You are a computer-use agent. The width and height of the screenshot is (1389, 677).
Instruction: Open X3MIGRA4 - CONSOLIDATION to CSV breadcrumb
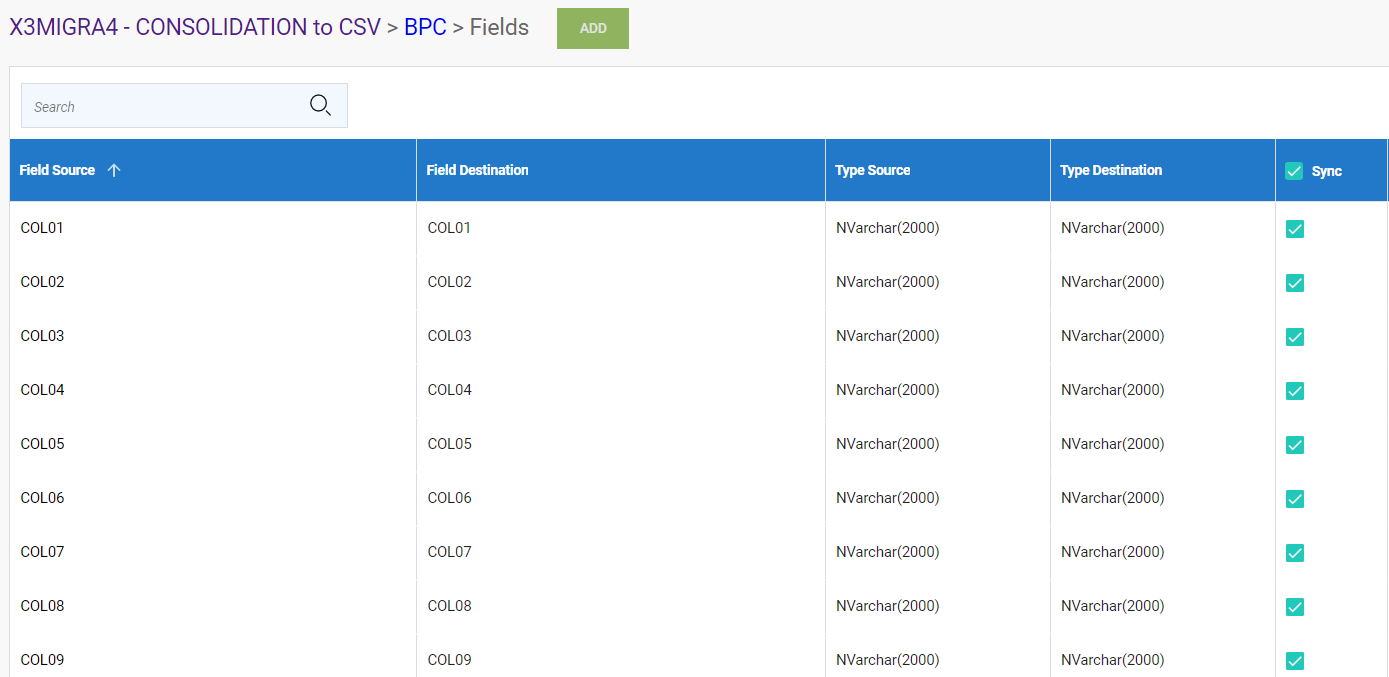pos(195,27)
